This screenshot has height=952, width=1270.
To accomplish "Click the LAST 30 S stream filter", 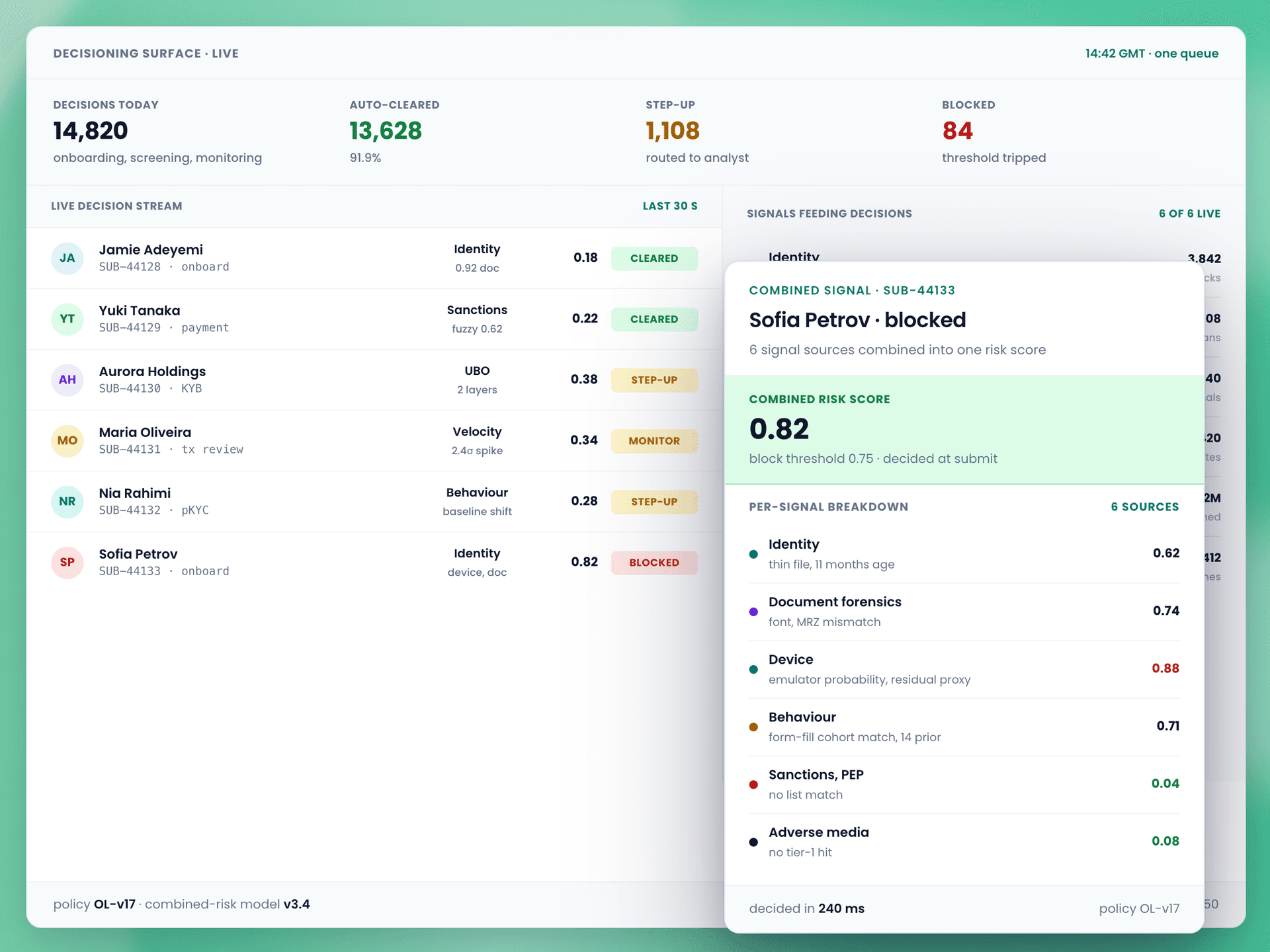I will pos(670,206).
